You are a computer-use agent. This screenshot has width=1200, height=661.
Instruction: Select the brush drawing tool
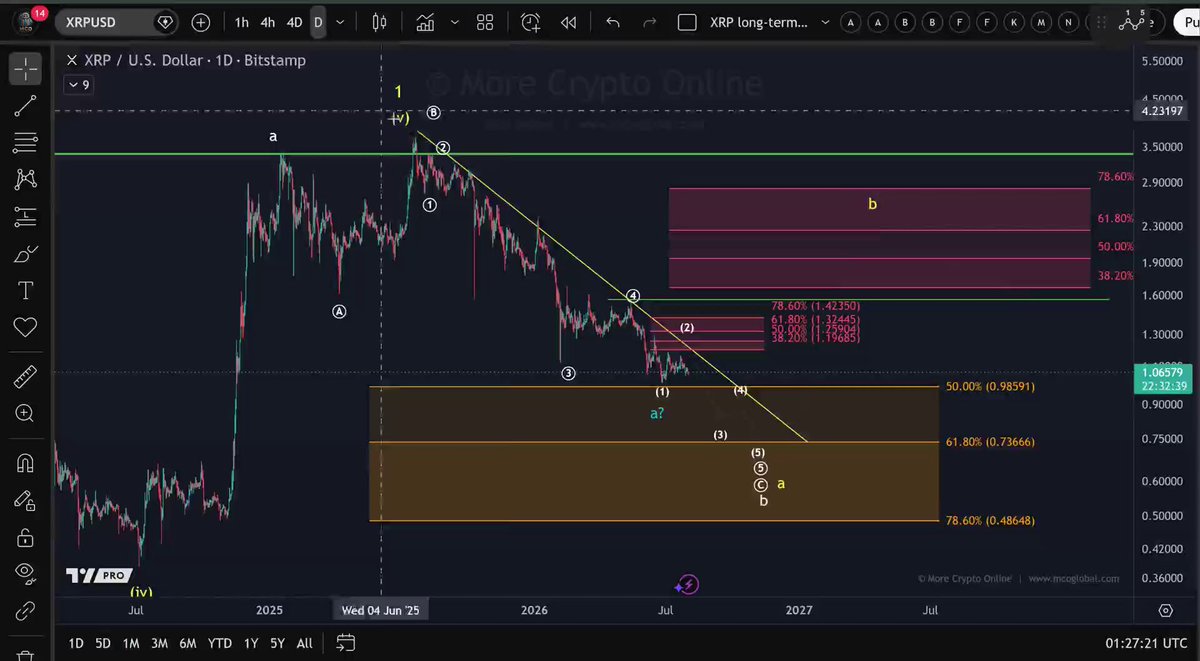(25, 254)
